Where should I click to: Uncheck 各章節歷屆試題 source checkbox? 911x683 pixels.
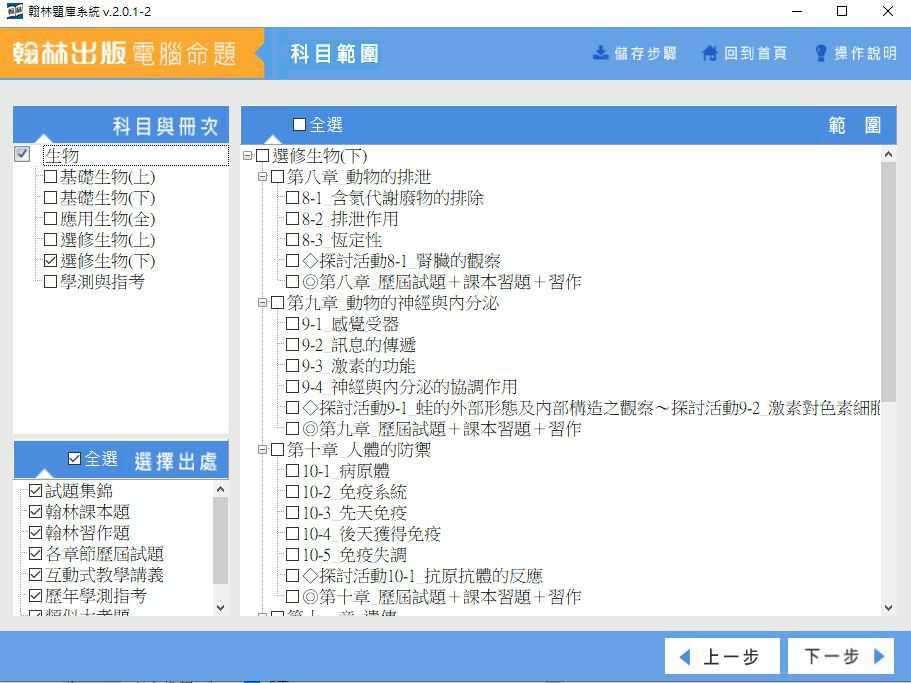coord(35,553)
